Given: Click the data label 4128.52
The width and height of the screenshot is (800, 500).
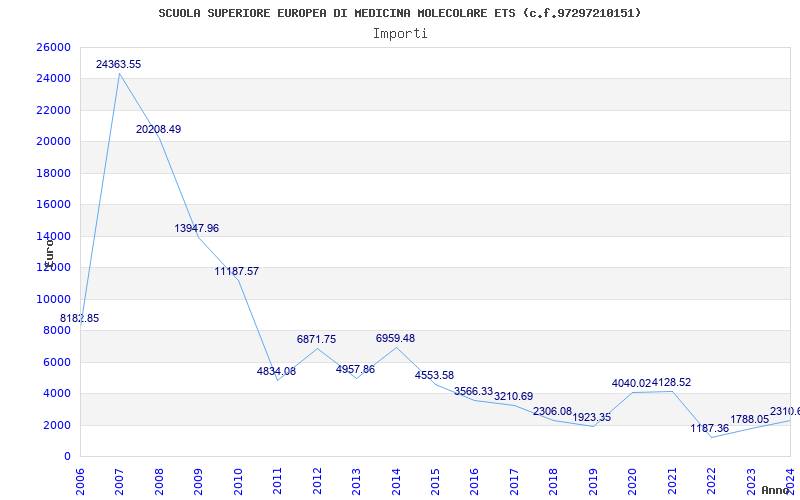Looking at the screenshot, I should click(671, 382).
